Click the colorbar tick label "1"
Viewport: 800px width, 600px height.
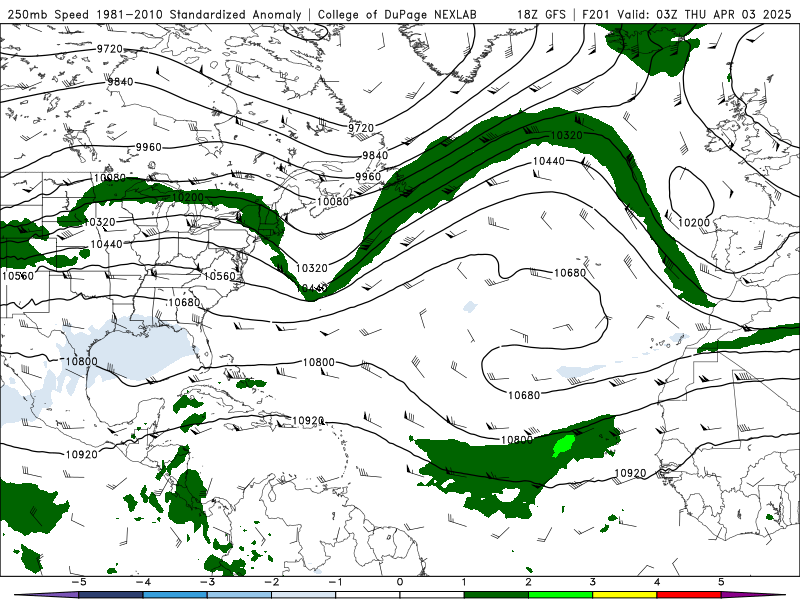(x=464, y=582)
